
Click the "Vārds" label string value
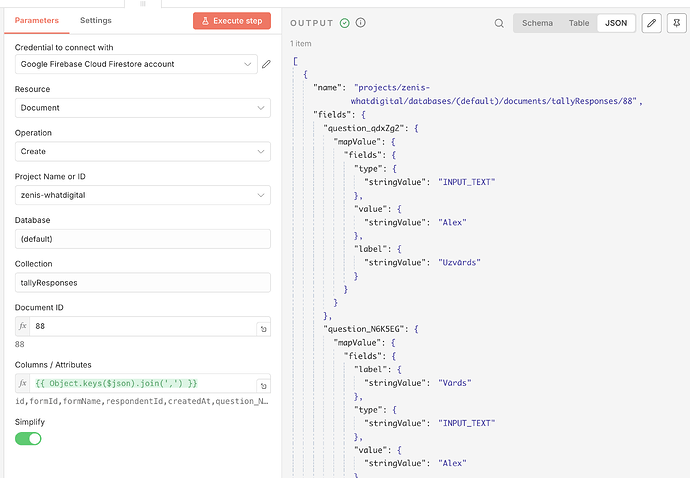(x=455, y=383)
